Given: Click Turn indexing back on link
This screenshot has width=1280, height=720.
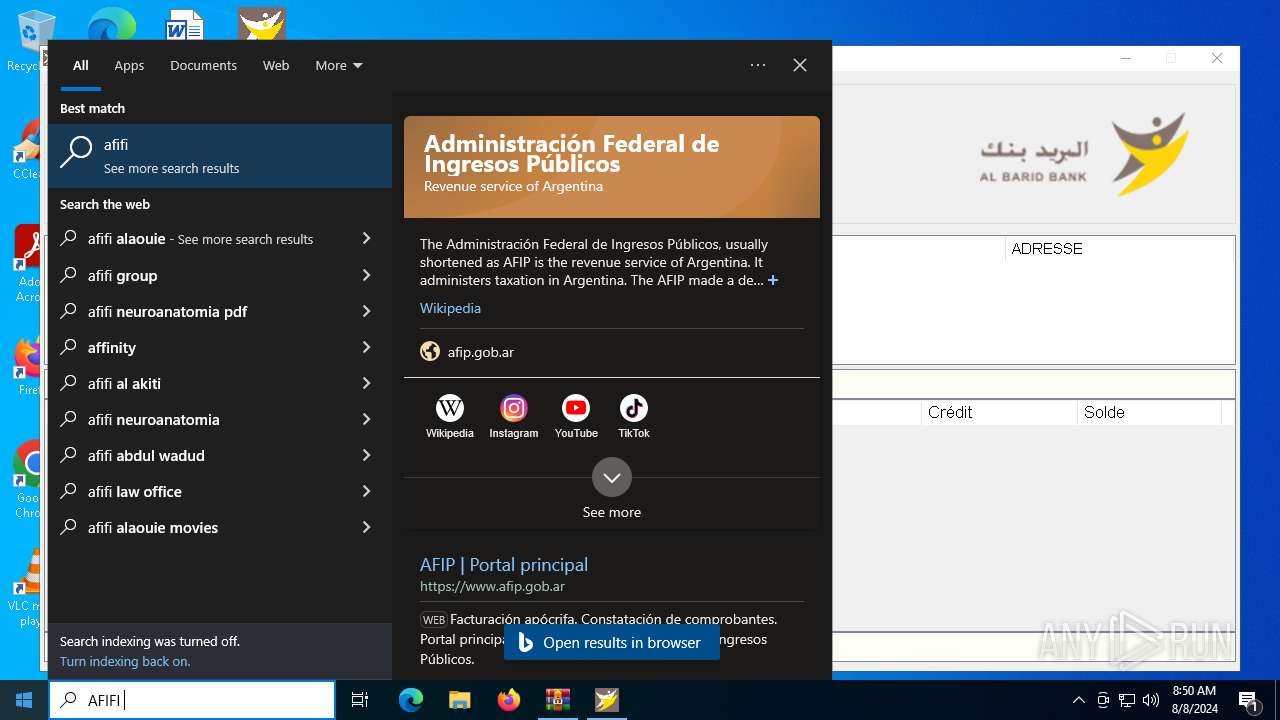Looking at the screenshot, I should (125, 661).
